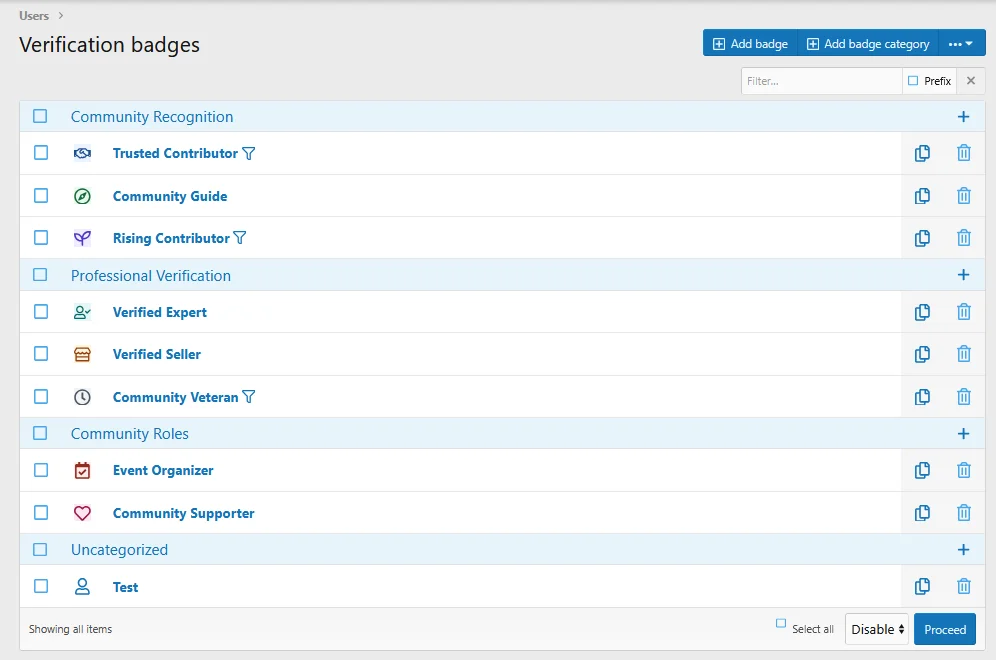The width and height of the screenshot is (996, 660).
Task: Select the Trusted Contributor checkbox
Action: pyautogui.click(x=41, y=152)
